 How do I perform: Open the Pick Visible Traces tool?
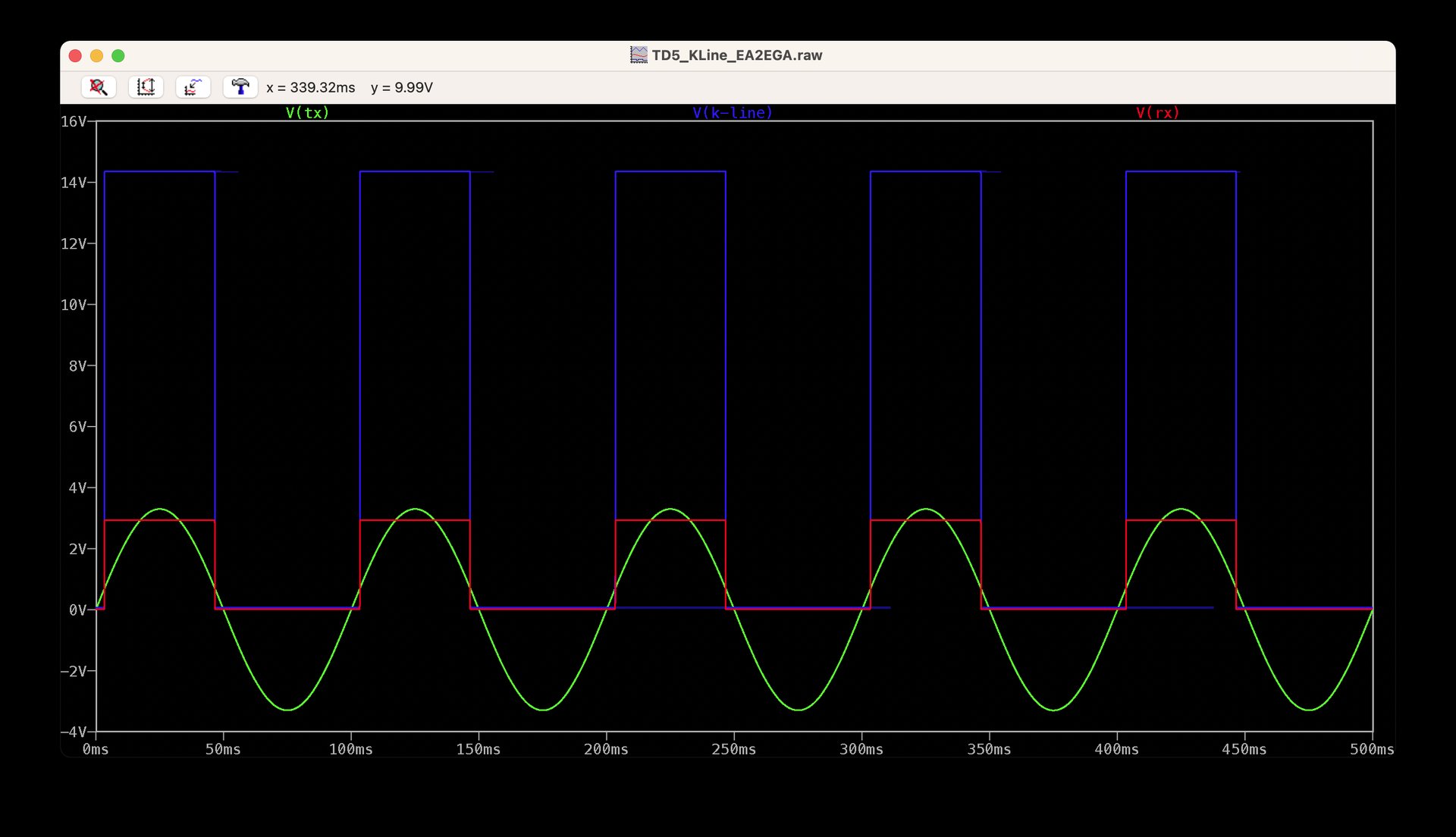pos(193,87)
